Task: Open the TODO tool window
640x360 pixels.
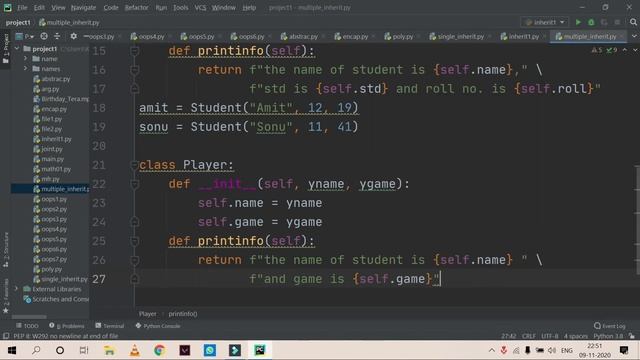Action: point(27,326)
